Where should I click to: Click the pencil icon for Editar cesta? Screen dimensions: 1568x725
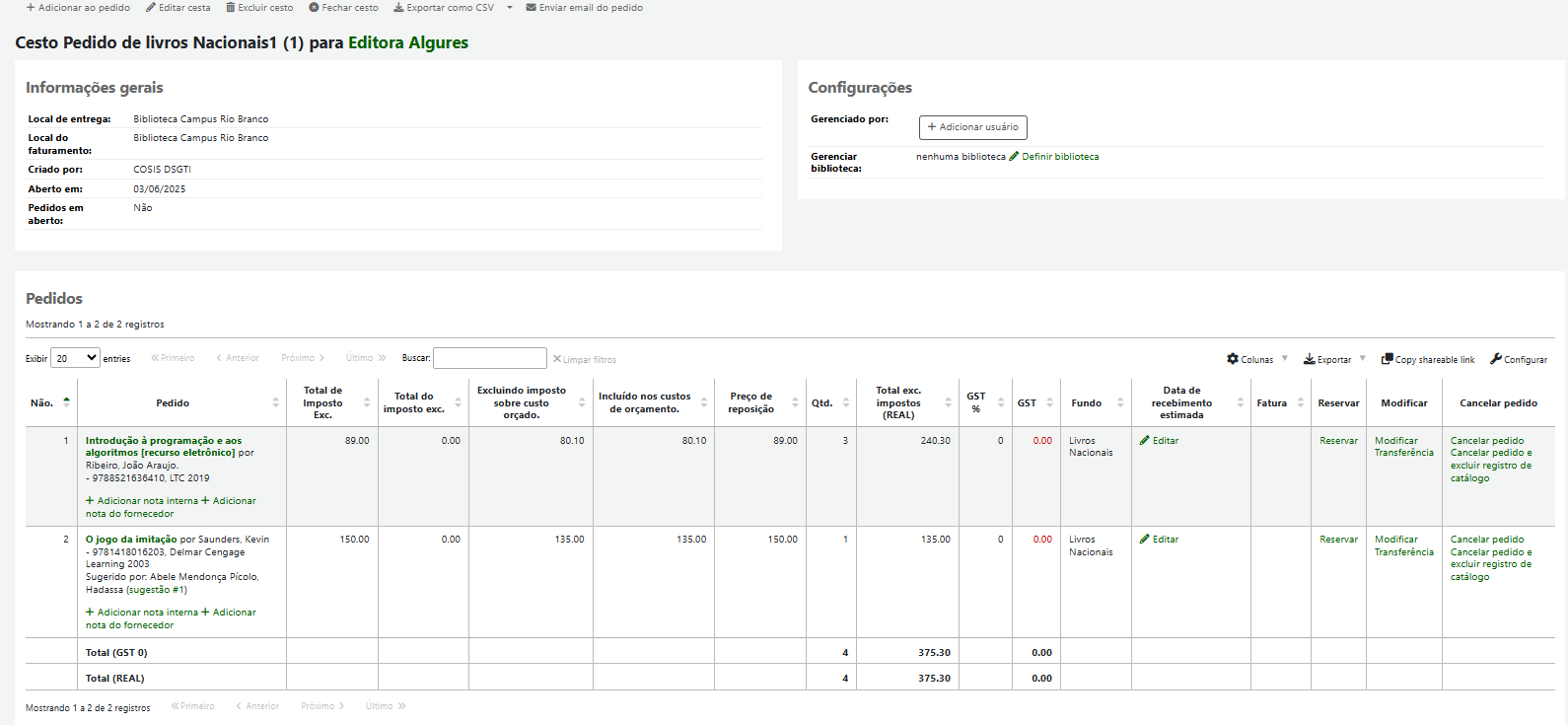click(x=151, y=8)
